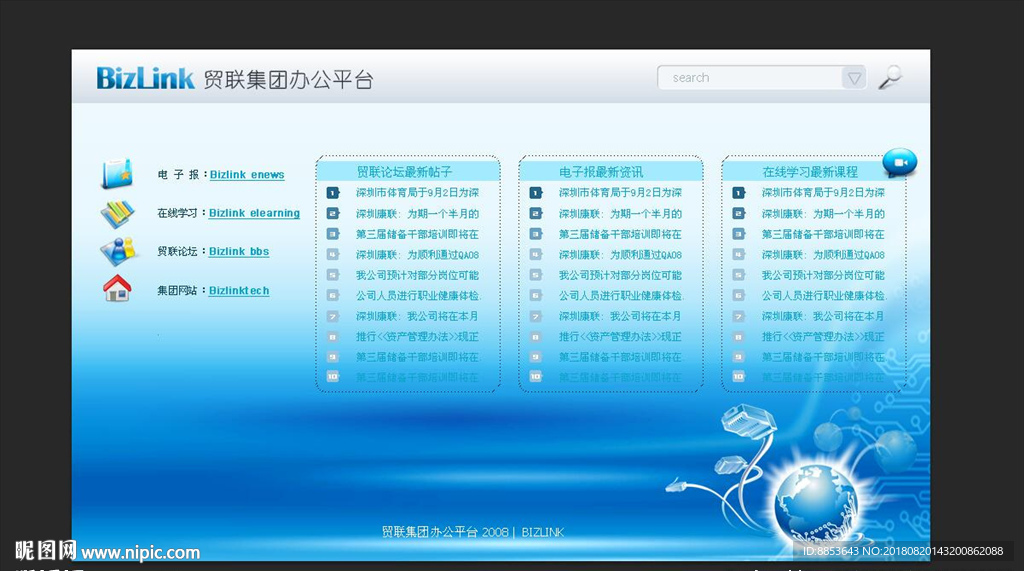Click the 贸联集团办公平台 title in the header

coord(288,80)
